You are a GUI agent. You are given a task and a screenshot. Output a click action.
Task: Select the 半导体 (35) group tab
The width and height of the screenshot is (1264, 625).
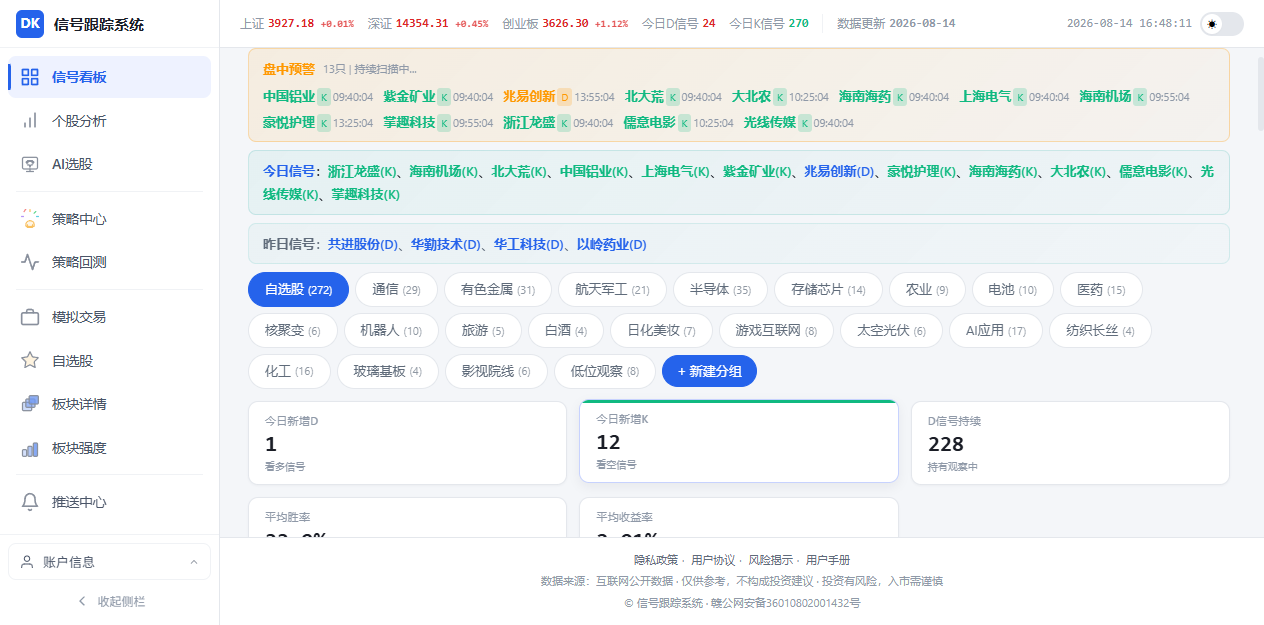point(720,290)
